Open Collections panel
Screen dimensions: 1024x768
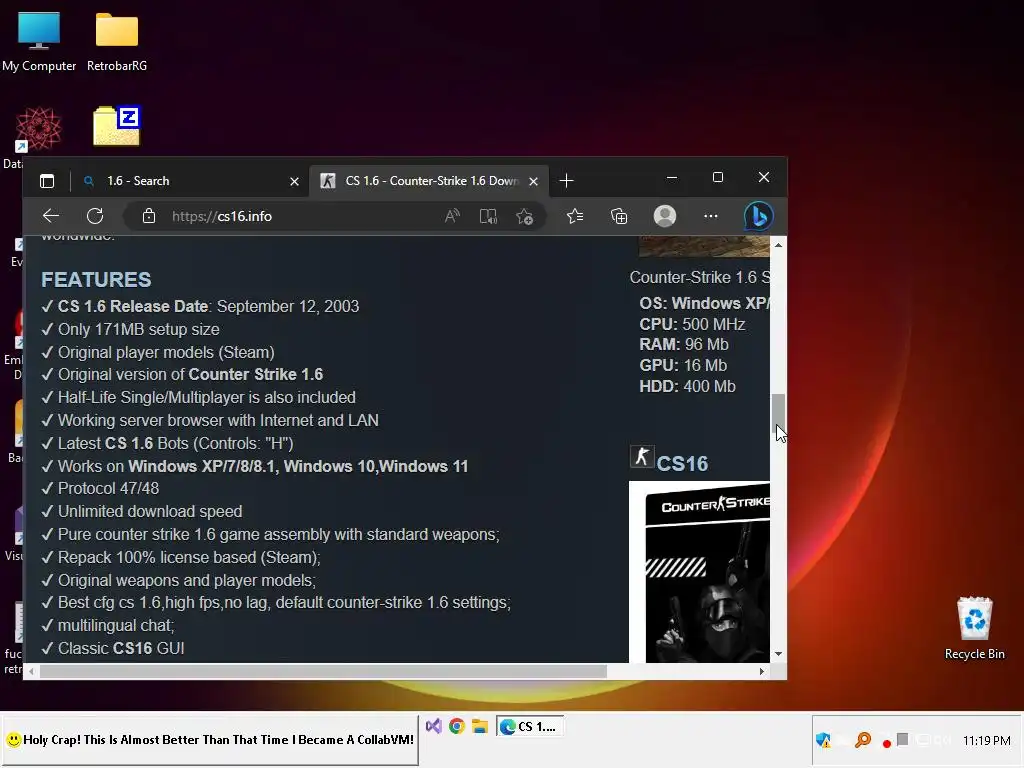click(619, 216)
